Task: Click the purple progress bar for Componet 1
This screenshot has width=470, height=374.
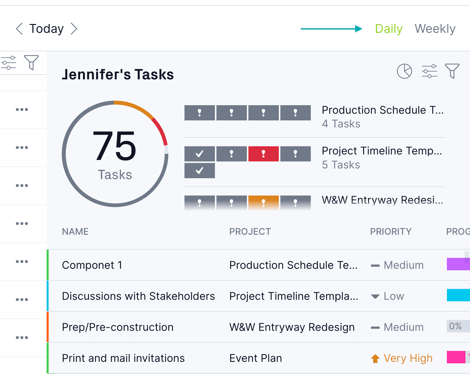Action: 458,264
